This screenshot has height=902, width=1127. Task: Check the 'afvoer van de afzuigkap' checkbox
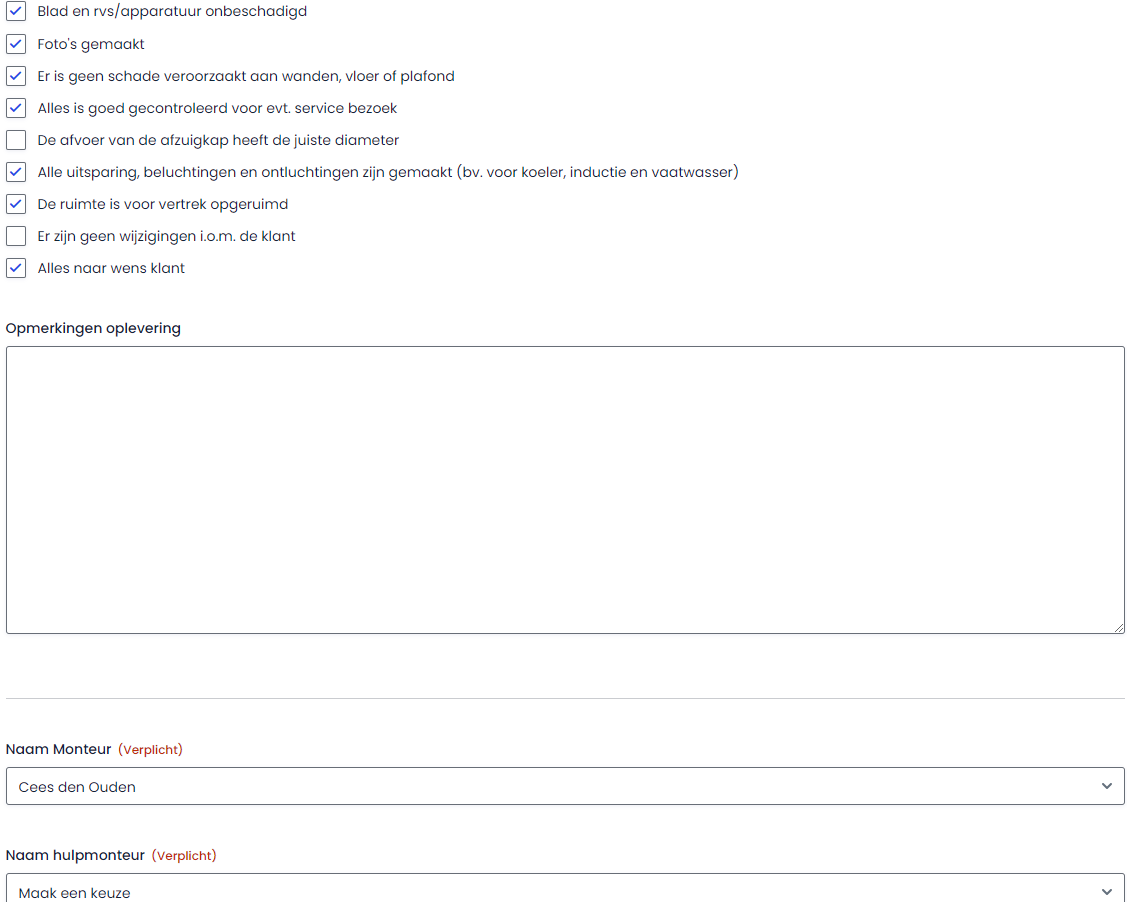tap(16, 140)
